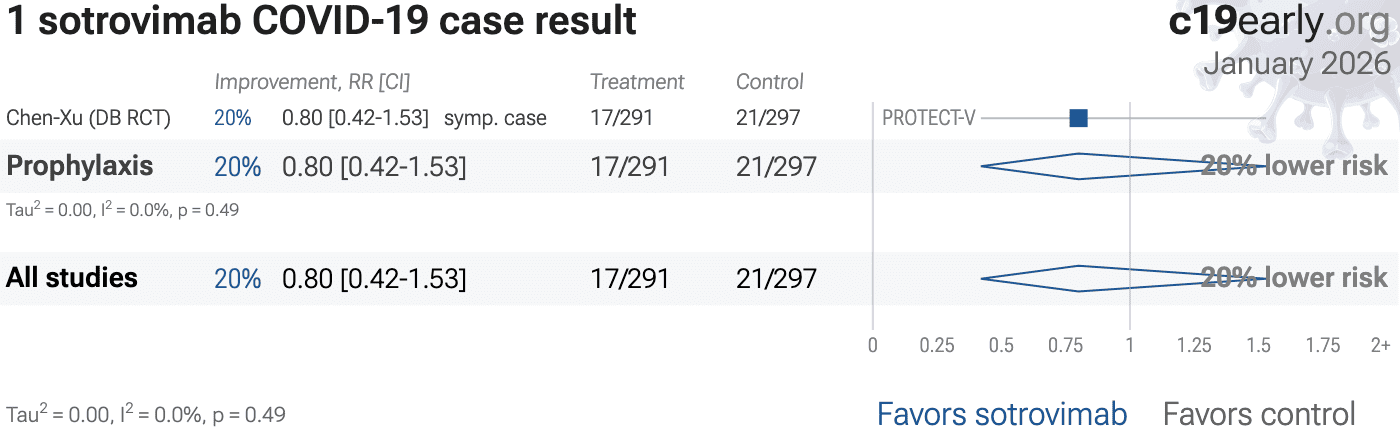Click the 0.25 axis tick label
This screenshot has width=1400, height=429.
937,345
